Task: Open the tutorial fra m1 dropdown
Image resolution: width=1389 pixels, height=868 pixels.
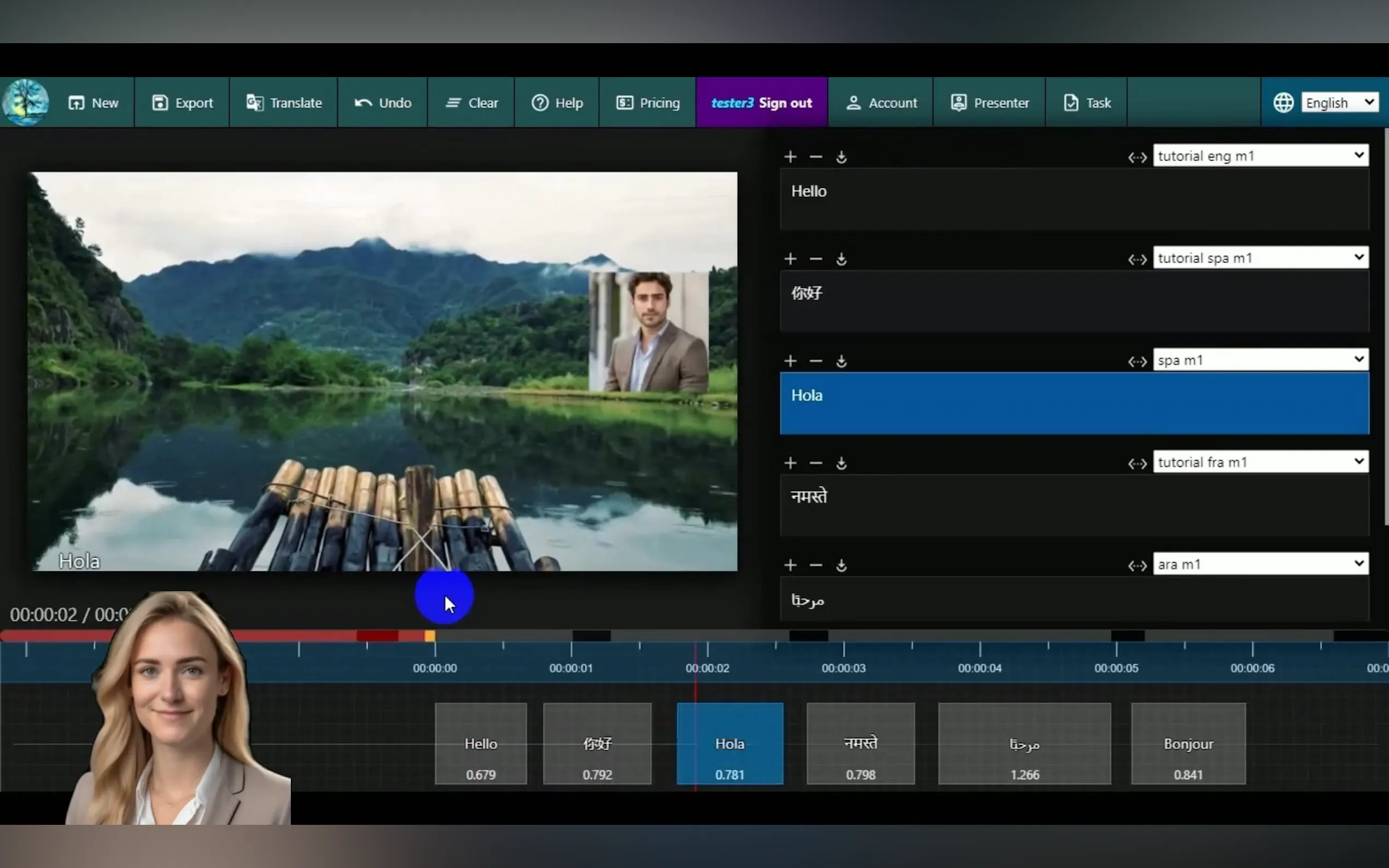Action: [x=1260, y=462]
